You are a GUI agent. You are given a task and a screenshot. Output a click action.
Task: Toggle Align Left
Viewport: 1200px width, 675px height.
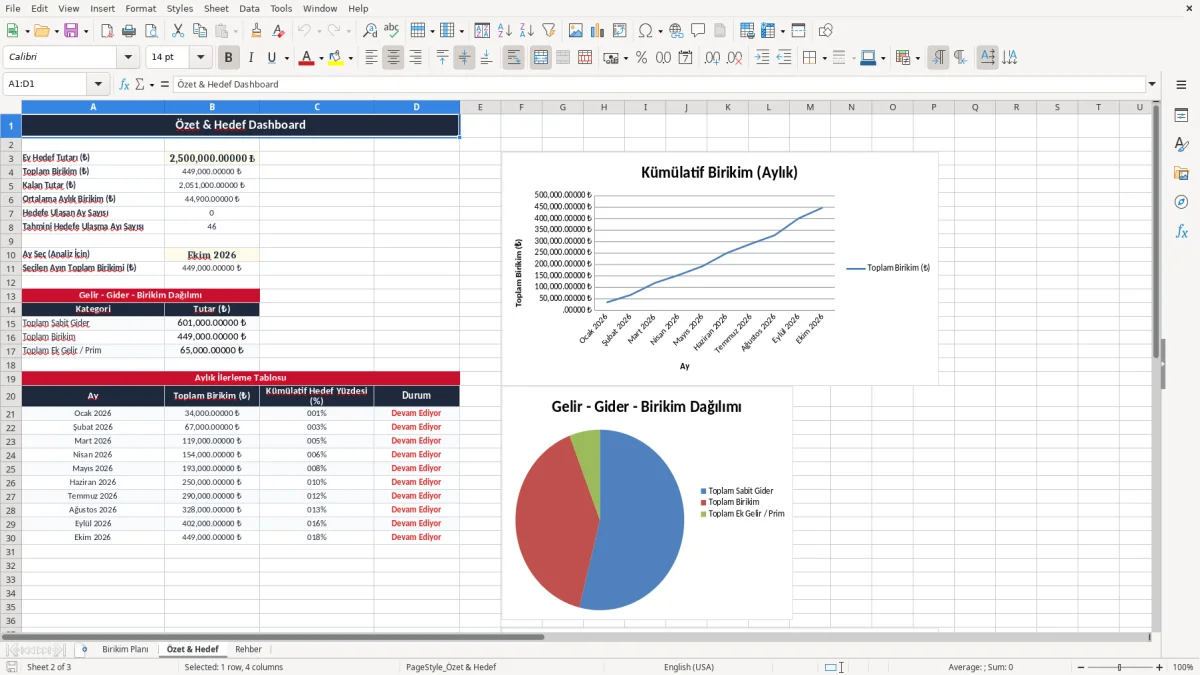[371, 58]
